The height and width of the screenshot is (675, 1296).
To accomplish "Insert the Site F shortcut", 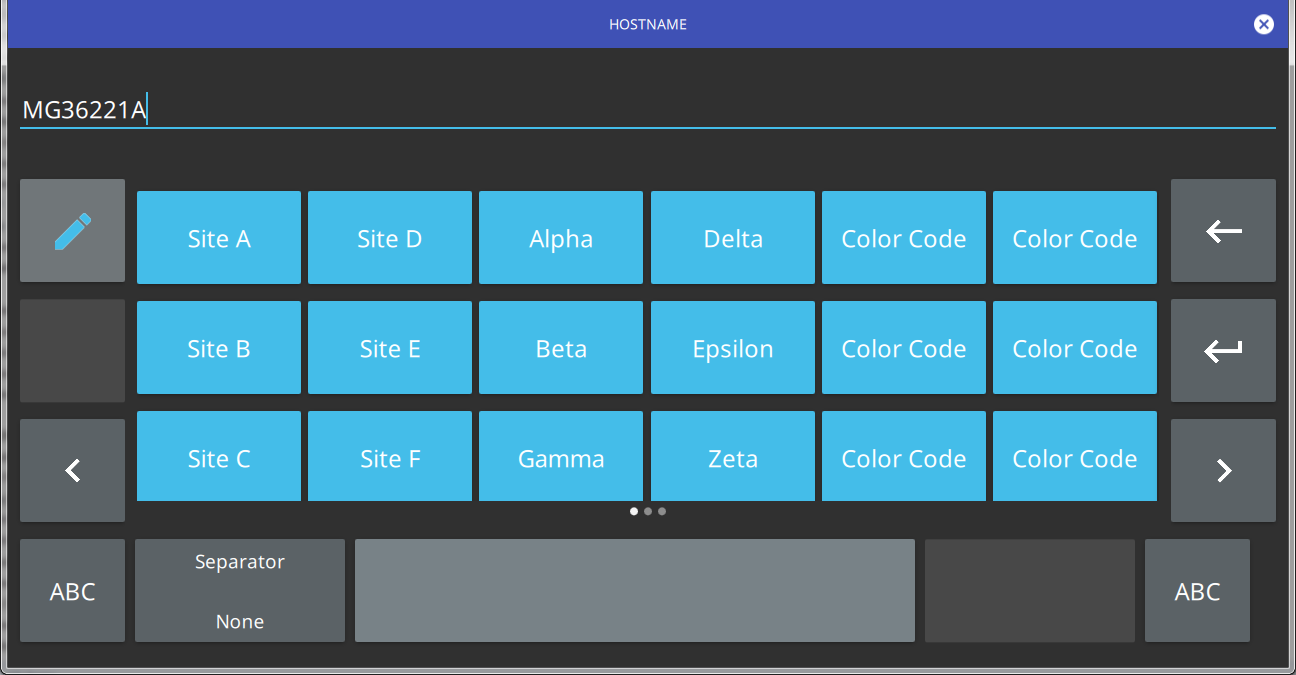I will [390, 458].
